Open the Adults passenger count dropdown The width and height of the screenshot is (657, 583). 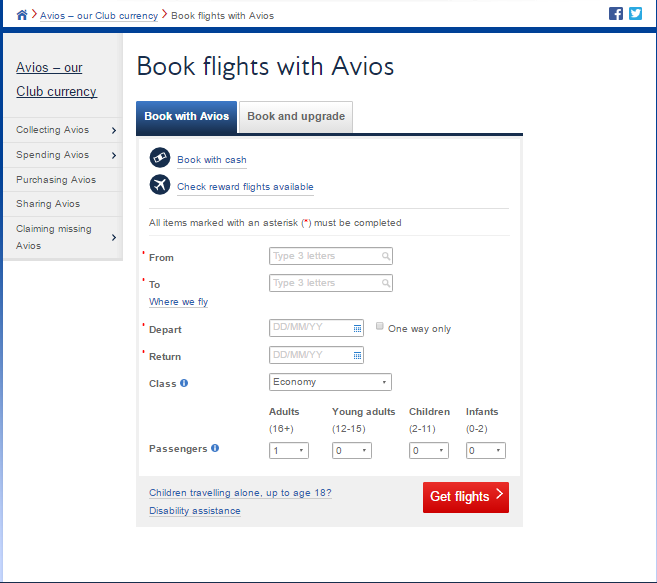(288, 451)
